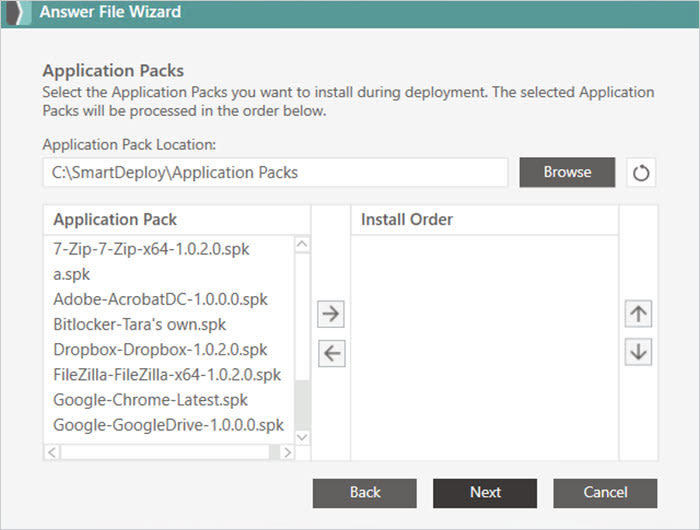Cancel the Answer File Wizard
The image size is (700, 530).
[x=605, y=493]
